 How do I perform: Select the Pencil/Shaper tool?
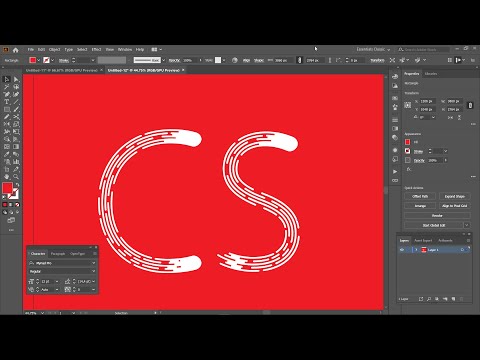[7, 117]
